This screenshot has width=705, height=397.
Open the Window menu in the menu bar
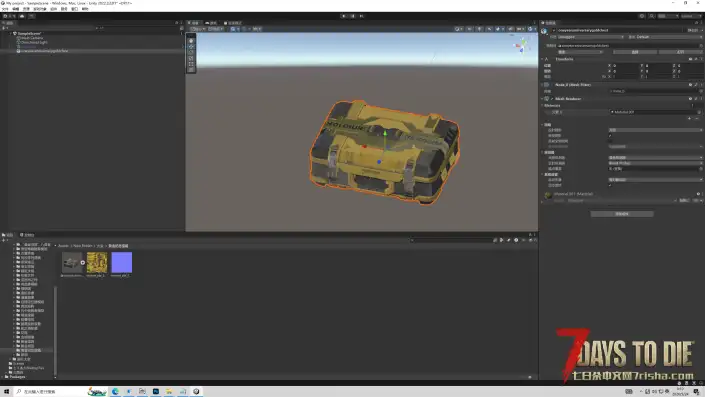coord(75,9)
